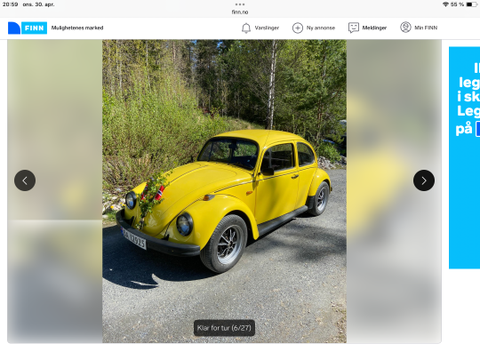Go to previous image with left arrow

(25, 180)
